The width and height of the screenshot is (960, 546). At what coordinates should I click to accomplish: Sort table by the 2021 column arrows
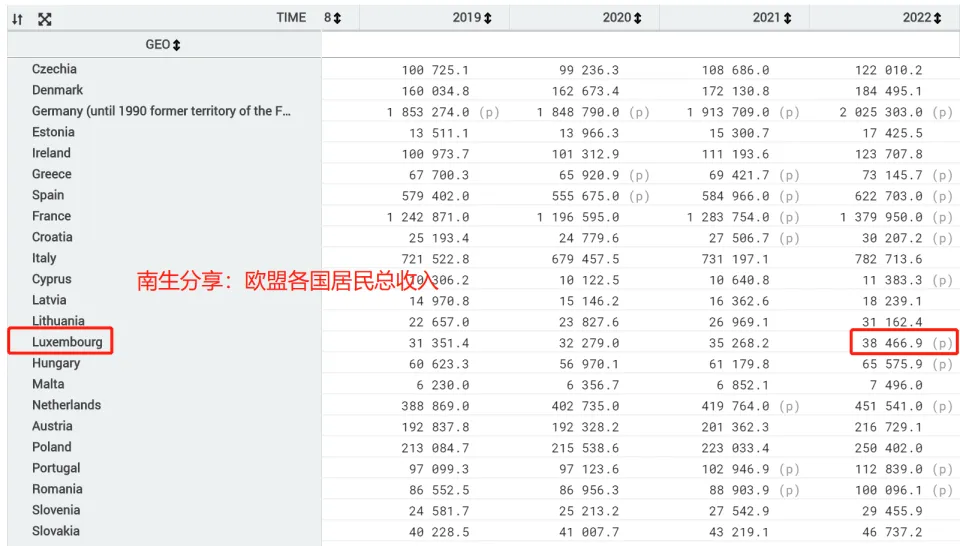point(787,19)
